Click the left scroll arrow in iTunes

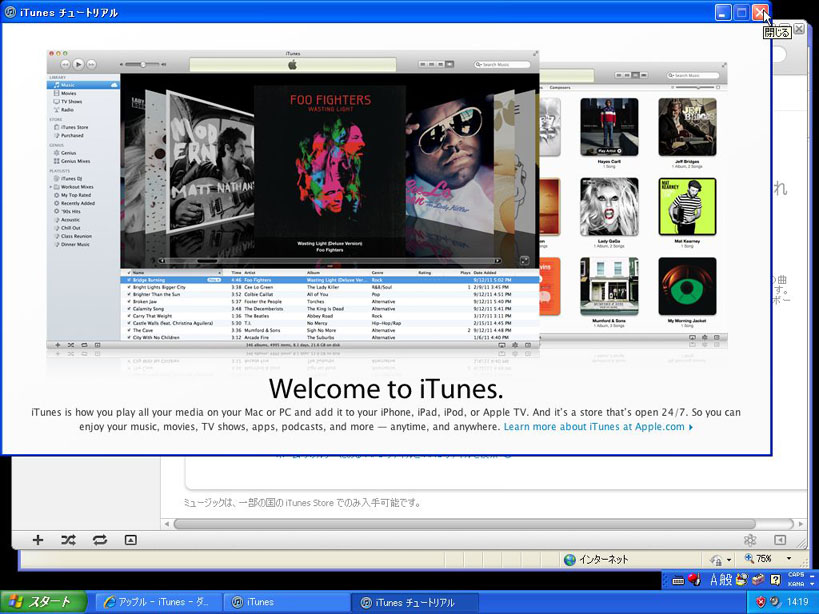167,524
